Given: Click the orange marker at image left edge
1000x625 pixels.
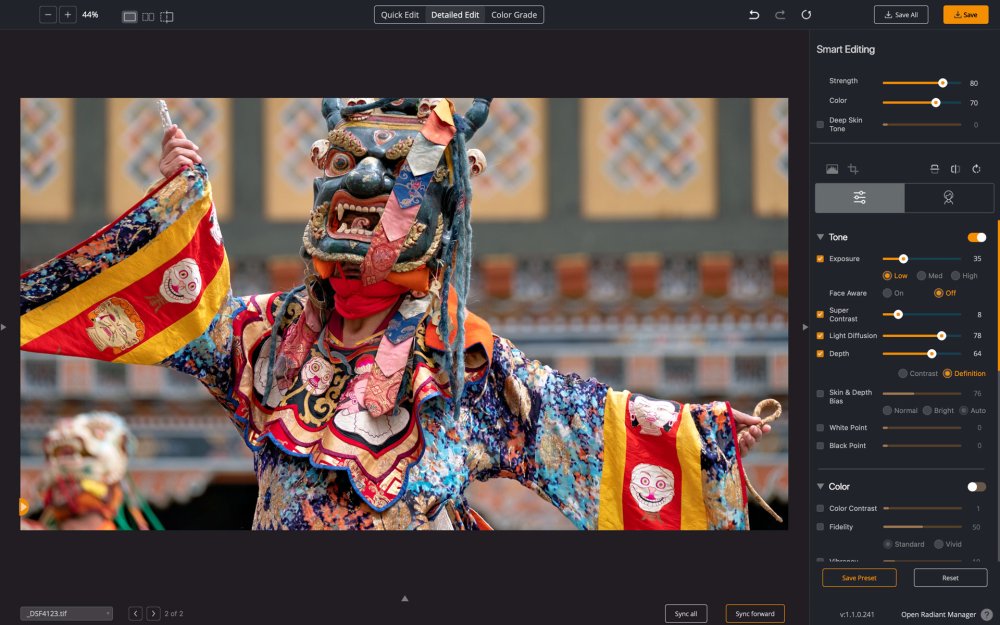Looking at the screenshot, I should click(x=24, y=507).
